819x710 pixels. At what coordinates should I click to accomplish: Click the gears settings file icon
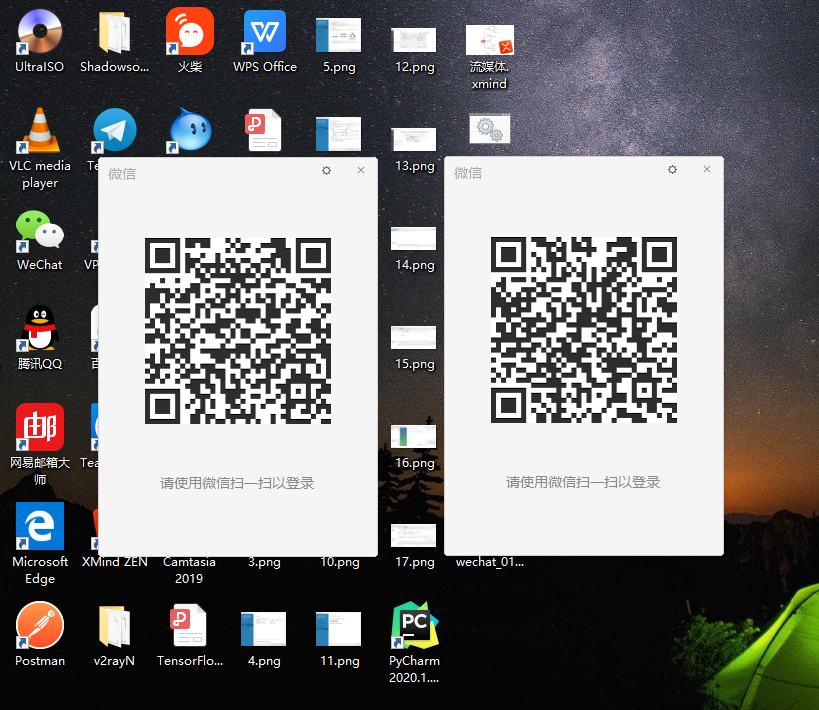[489, 129]
